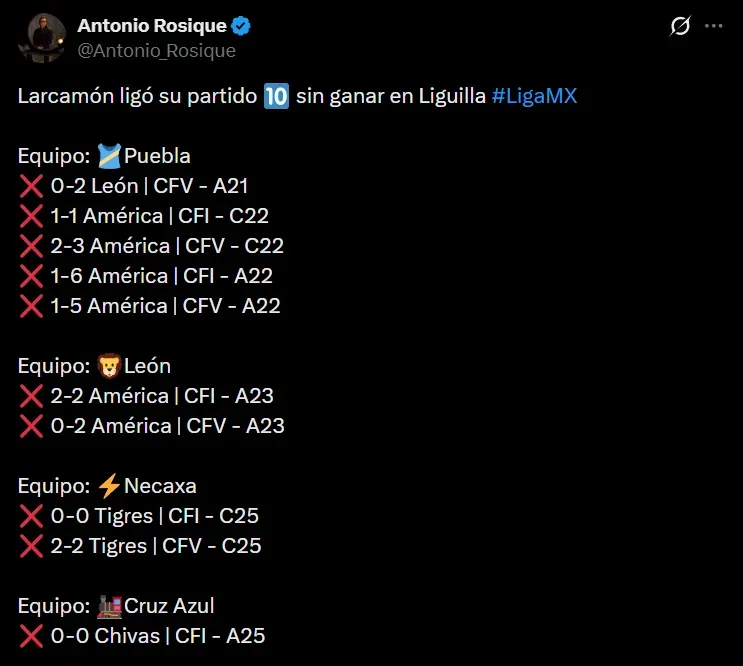This screenshot has width=743, height=666.
Task: Click the lightning bolt emoji beside Necaxa
Action: [x=110, y=486]
